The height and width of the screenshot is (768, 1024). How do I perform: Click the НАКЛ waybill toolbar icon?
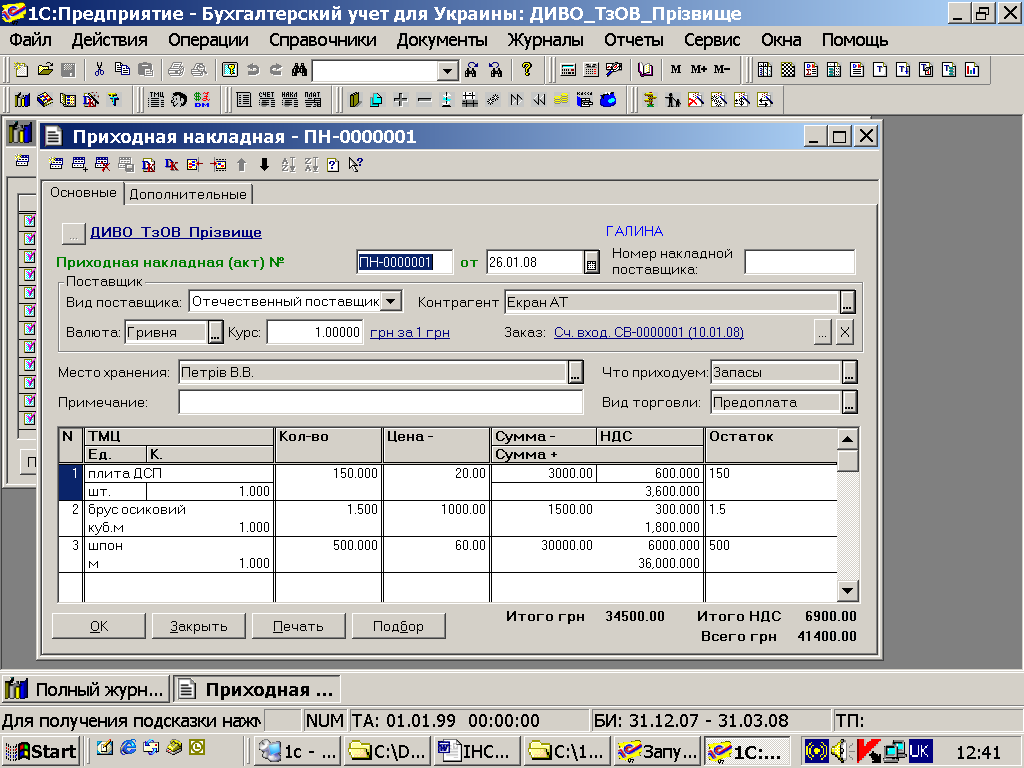(x=289, y=99)
